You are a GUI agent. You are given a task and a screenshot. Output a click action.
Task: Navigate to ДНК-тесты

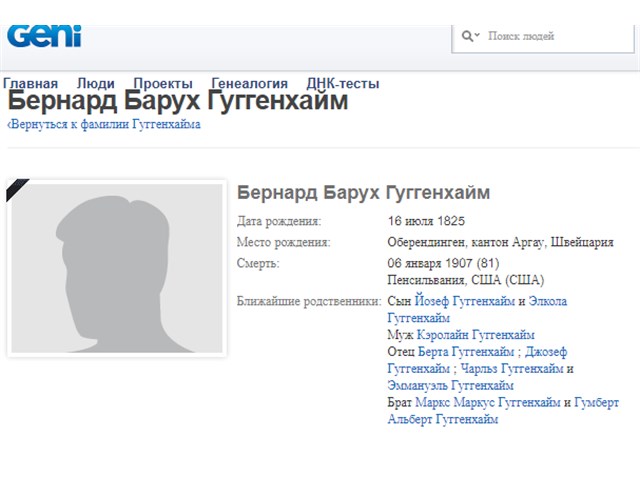(343, 84)
